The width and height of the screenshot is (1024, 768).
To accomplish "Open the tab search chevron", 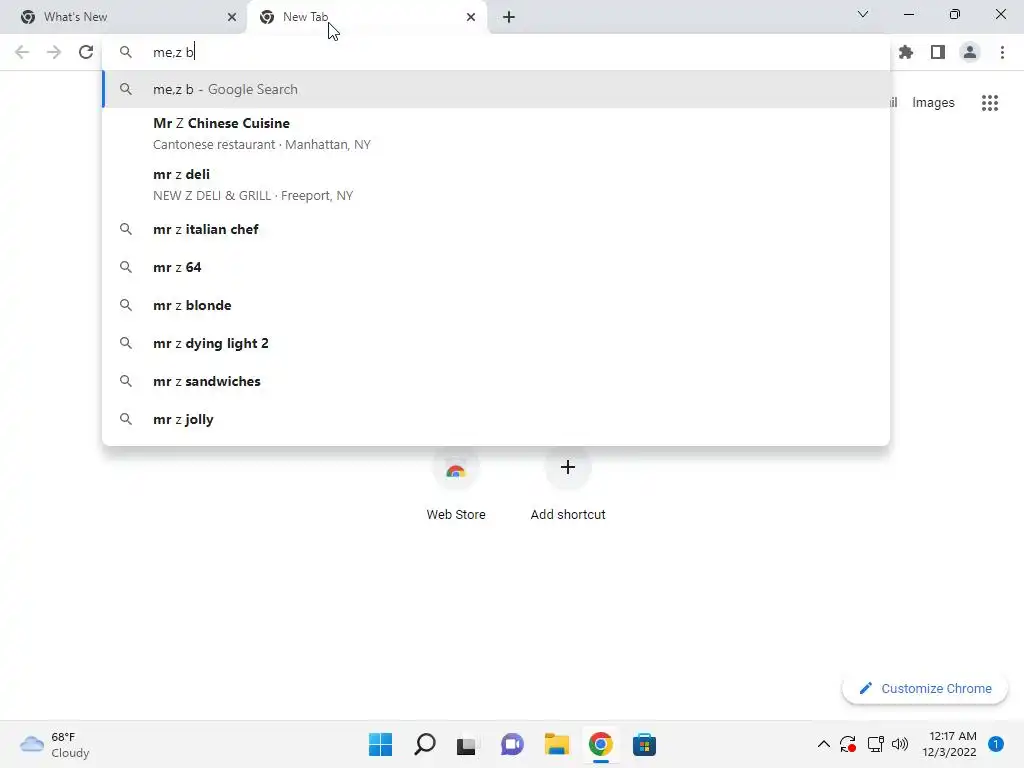I will coord(863,14).
